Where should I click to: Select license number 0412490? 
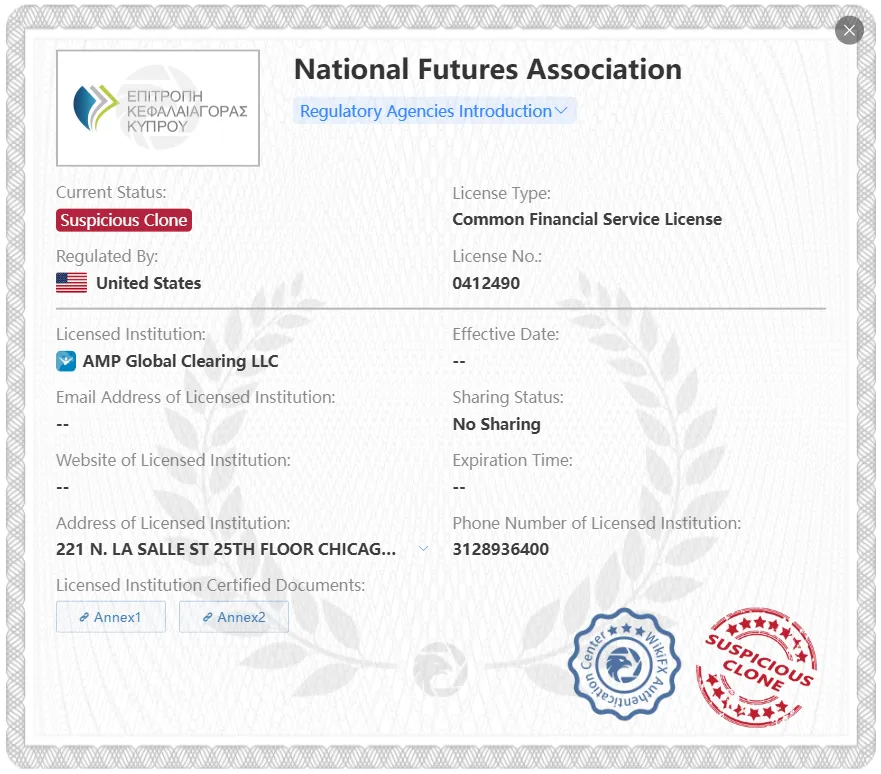486,283
